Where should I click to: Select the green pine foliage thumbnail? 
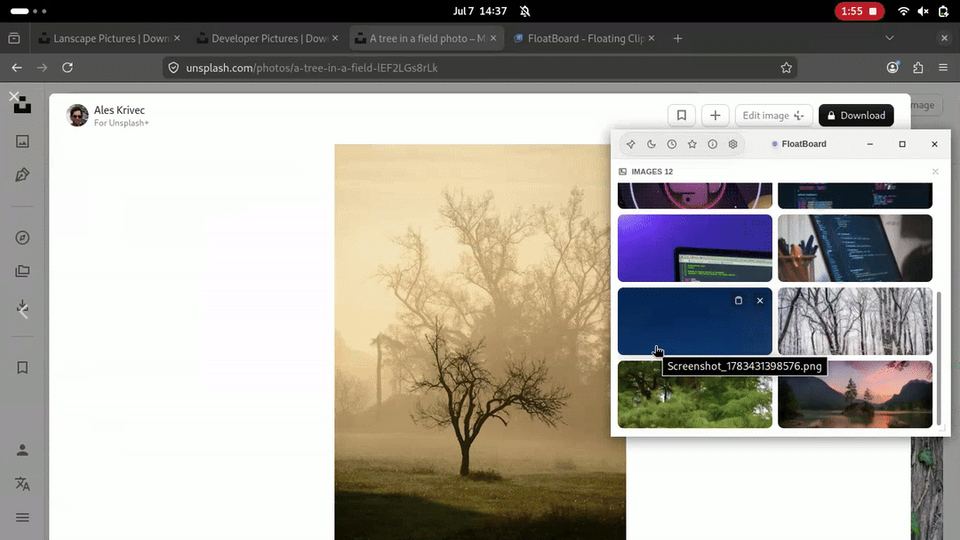pos(695,395)
